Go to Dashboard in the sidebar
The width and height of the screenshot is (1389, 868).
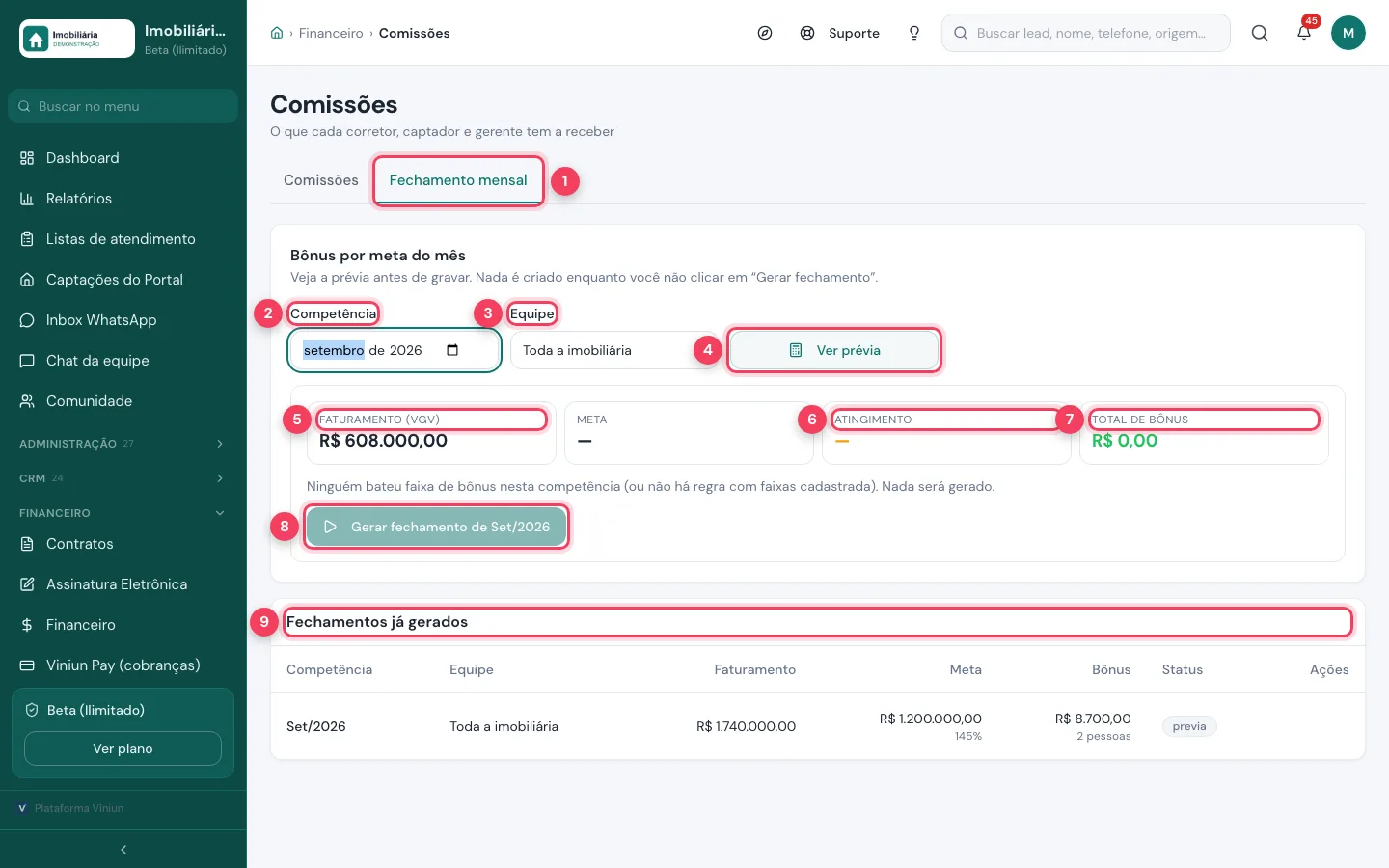pos(123,158)
